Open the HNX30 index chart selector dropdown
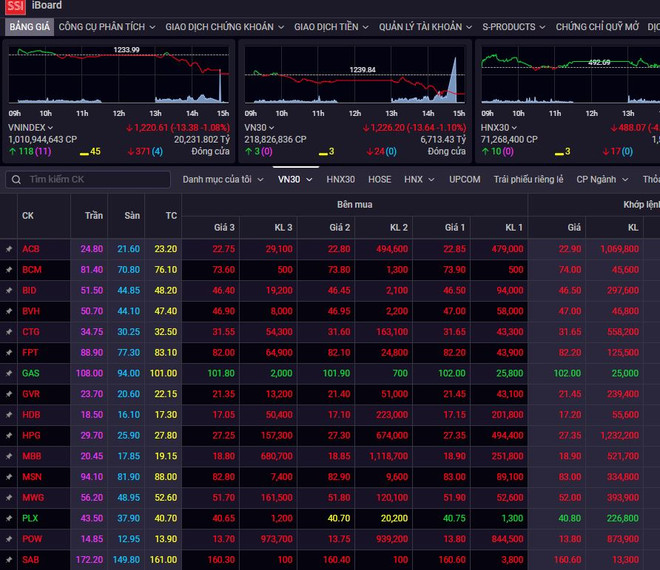The image size is (660, 570). tap(499, 128)
